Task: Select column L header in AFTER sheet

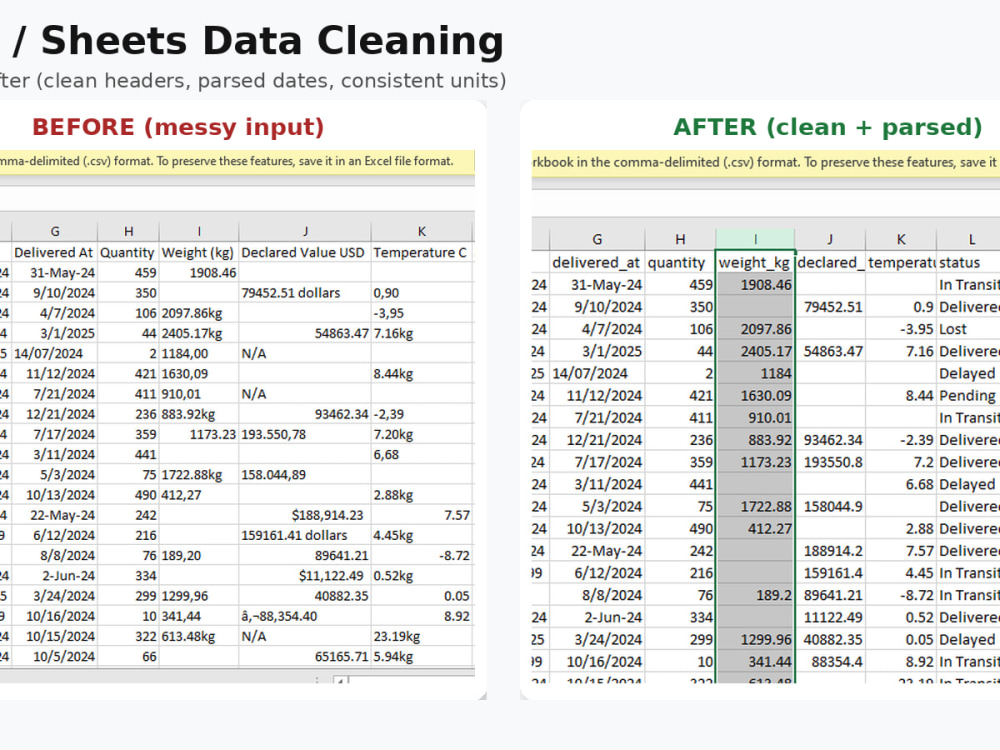Action: point(969,239)
